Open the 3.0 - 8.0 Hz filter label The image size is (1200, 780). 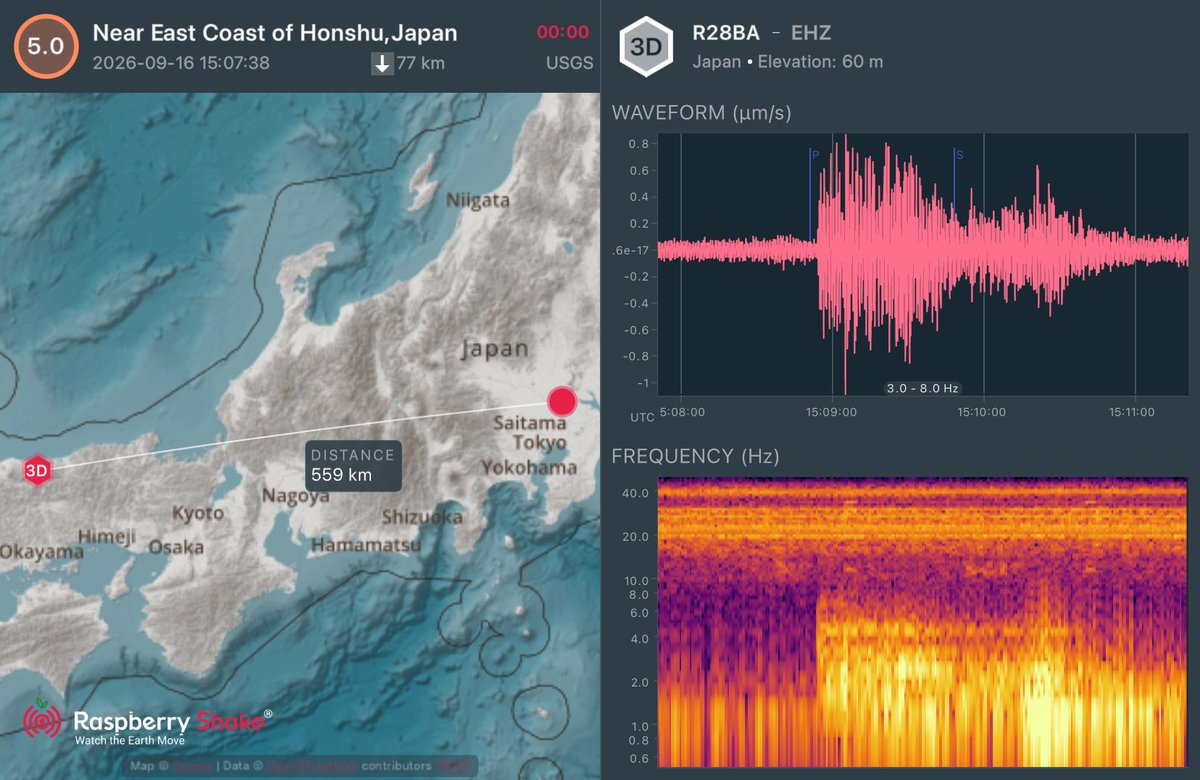[x=922, y=387]
